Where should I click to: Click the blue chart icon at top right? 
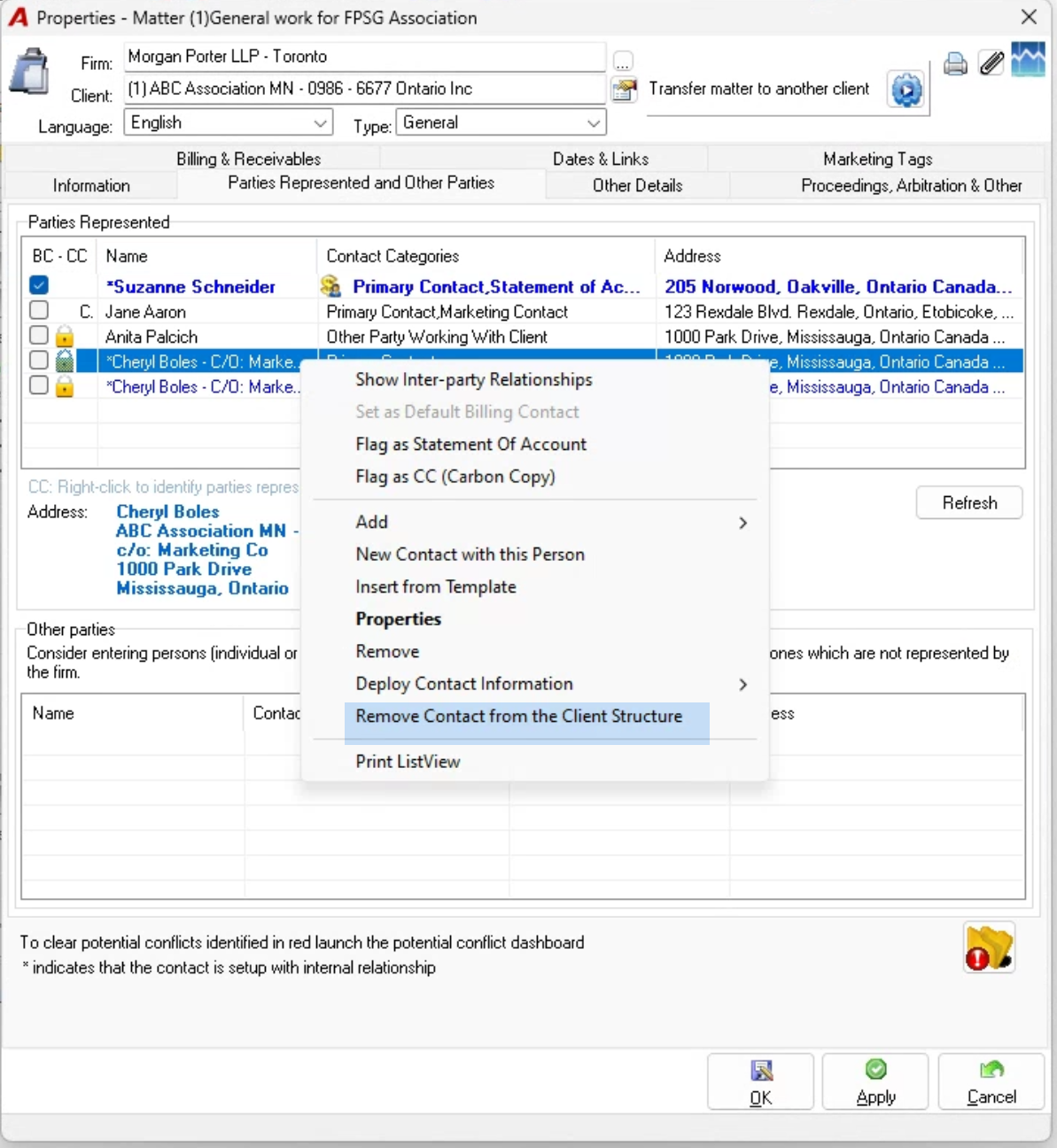click(x=1028, y=60)
